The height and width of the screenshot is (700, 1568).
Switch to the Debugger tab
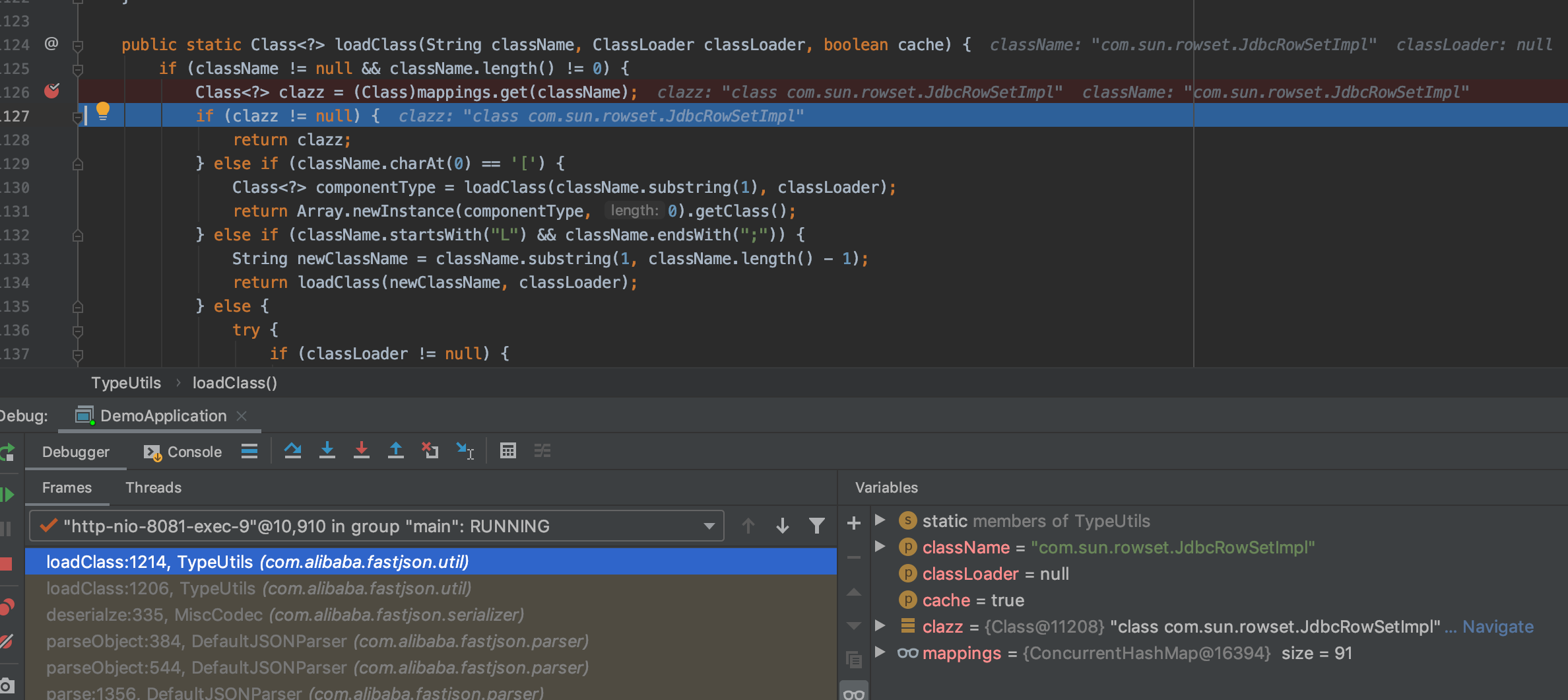pyautogui.click(x=76, y=452)
